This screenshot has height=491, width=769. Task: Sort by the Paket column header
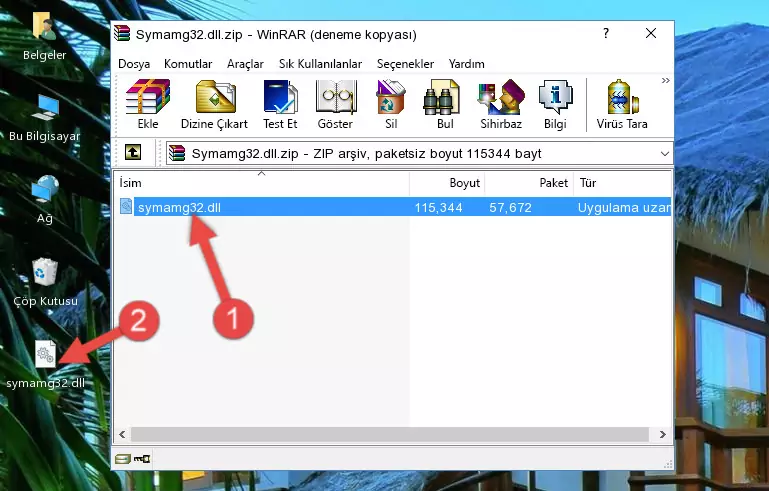click(529, 182)
